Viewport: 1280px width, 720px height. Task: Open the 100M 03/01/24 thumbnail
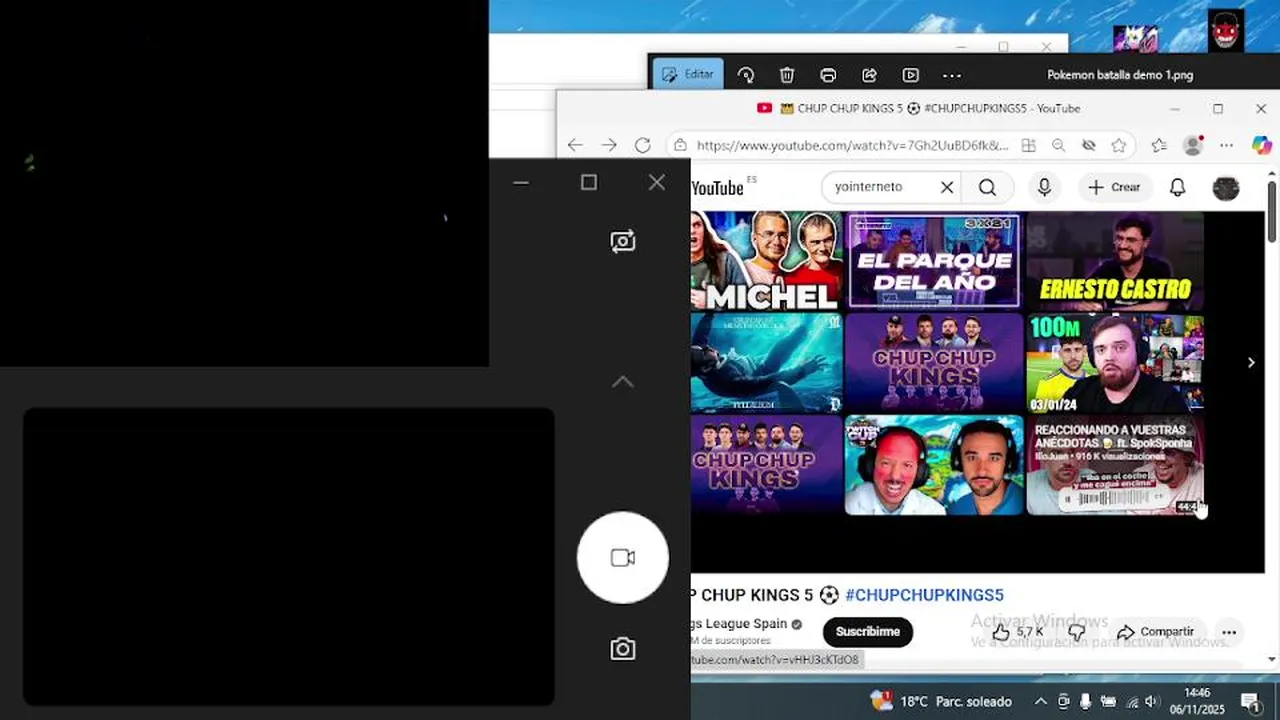[x=1115, y=363]
